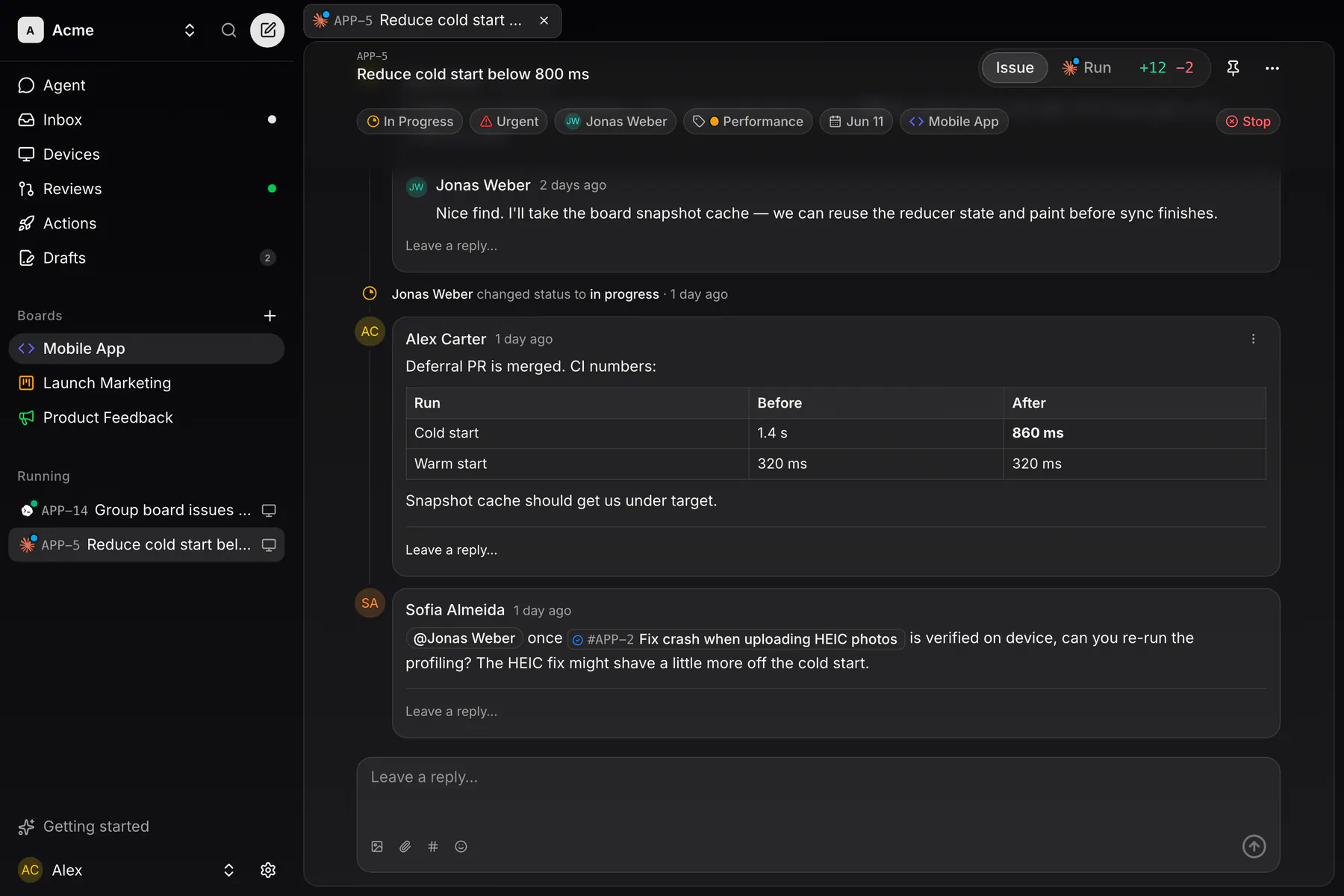Stop the running agent

[1248, 121]
